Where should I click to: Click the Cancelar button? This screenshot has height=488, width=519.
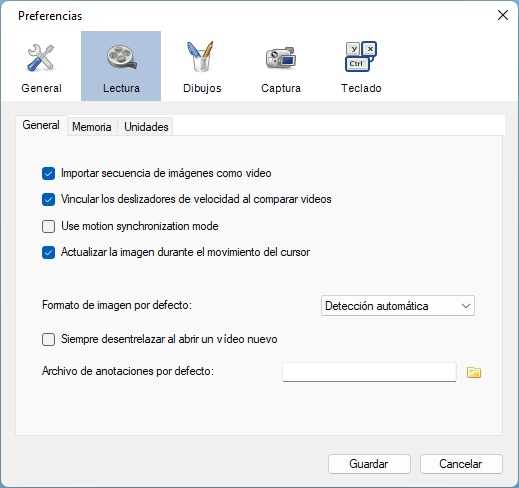click(461, 464)
